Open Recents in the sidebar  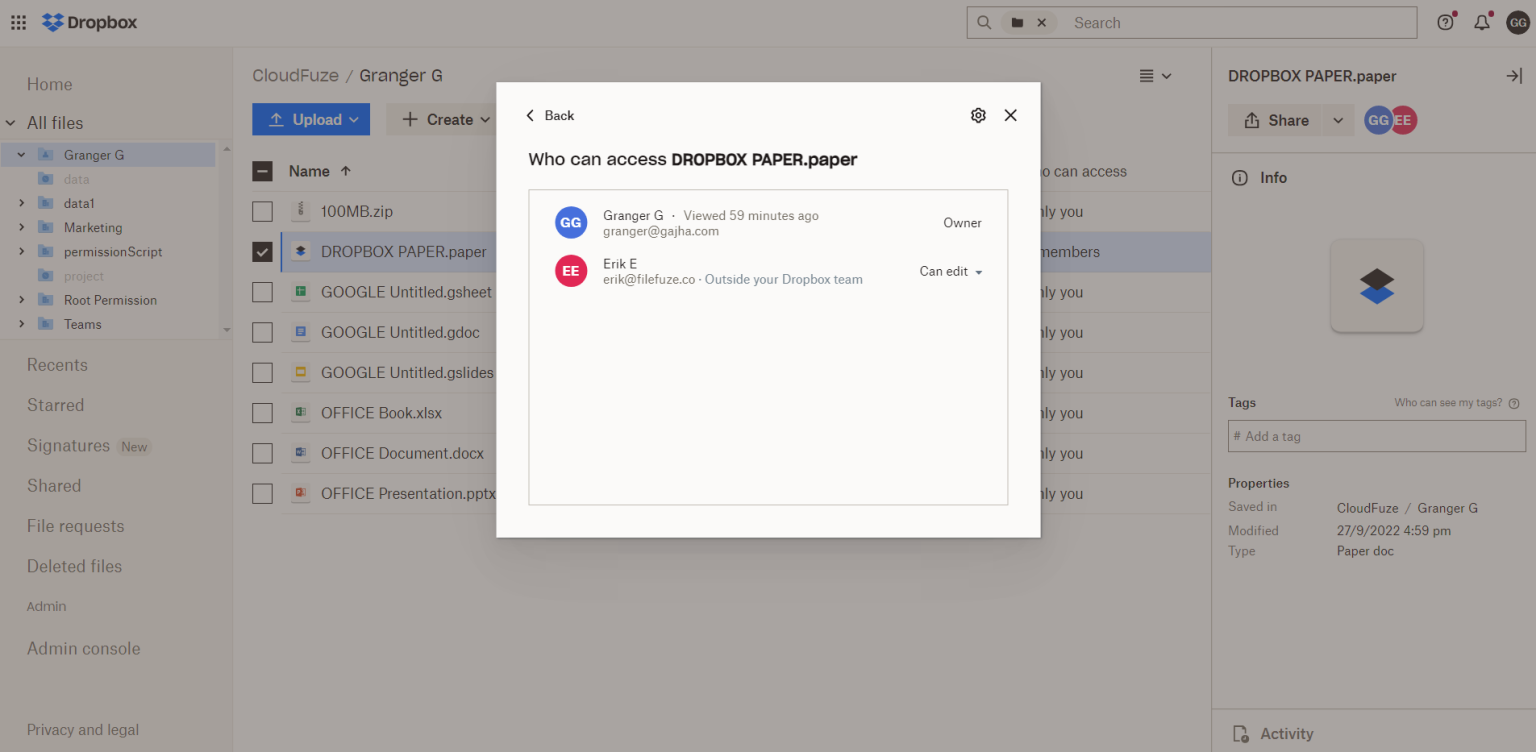click(57, 365)
